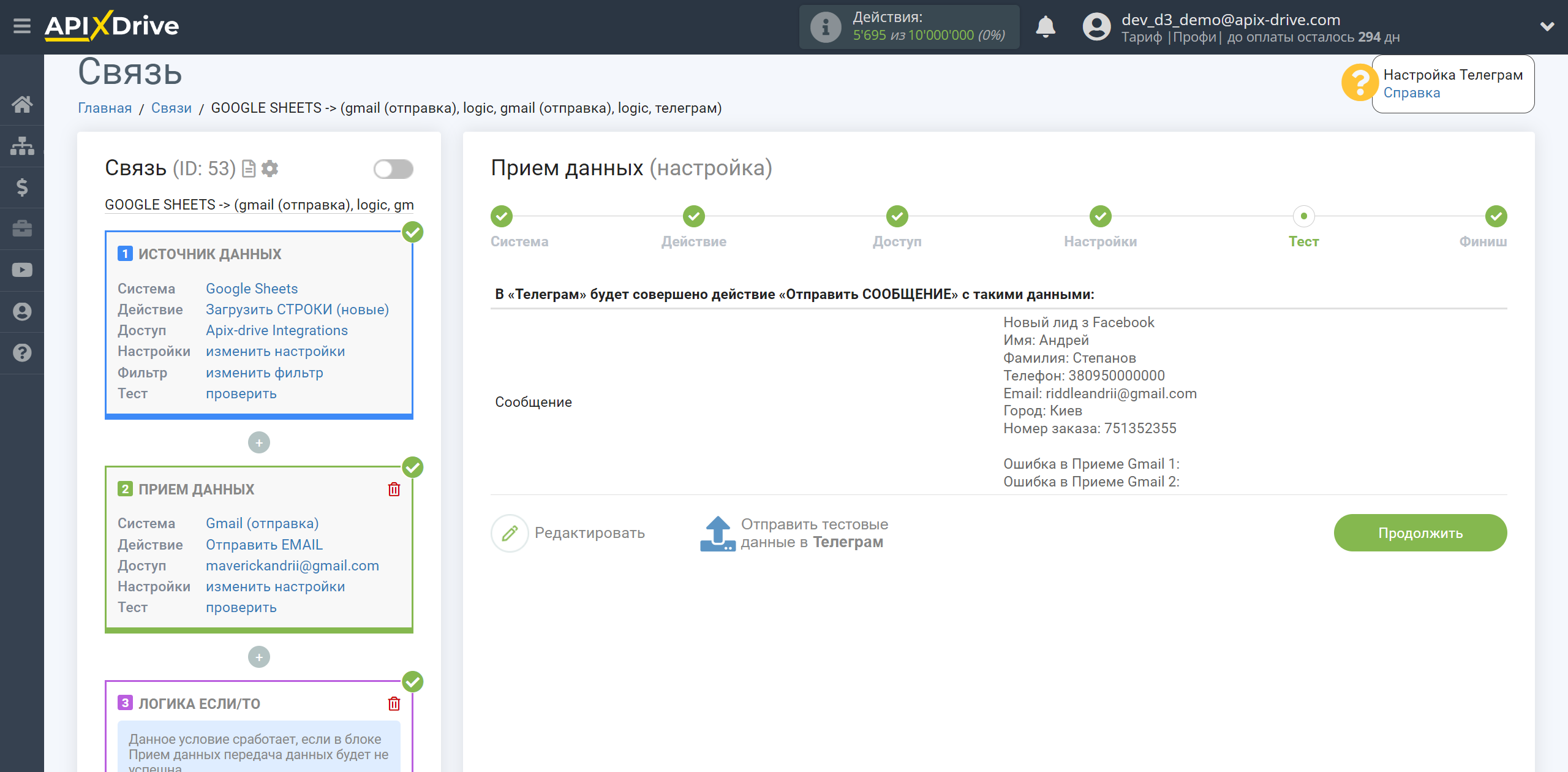Image resolution: width=1568 pixels, height=772 pixels.
Task: Click the Сообщение field label
Action: pyautogui.click(x=533, y=402)
